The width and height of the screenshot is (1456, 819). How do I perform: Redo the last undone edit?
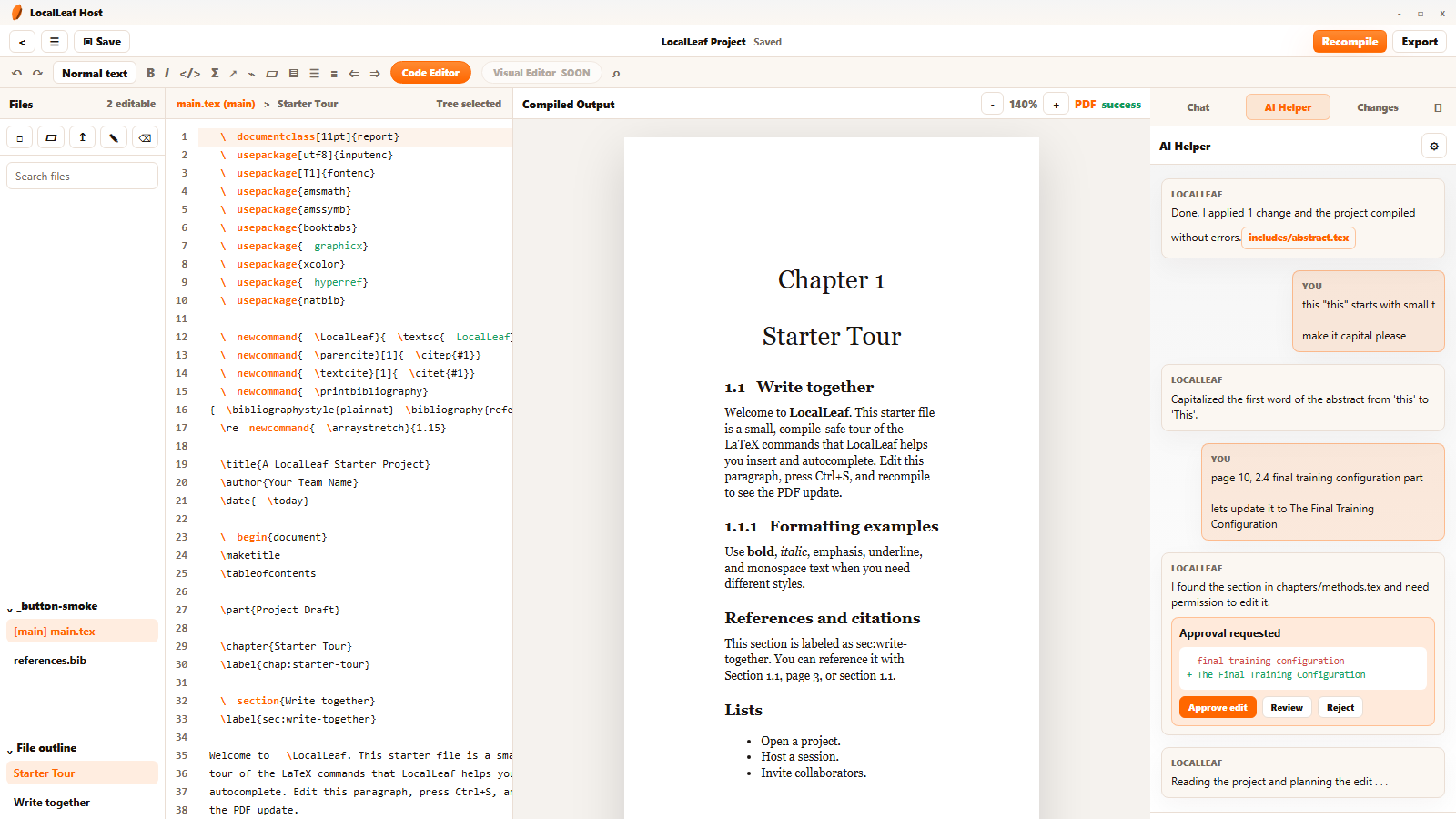37,73
